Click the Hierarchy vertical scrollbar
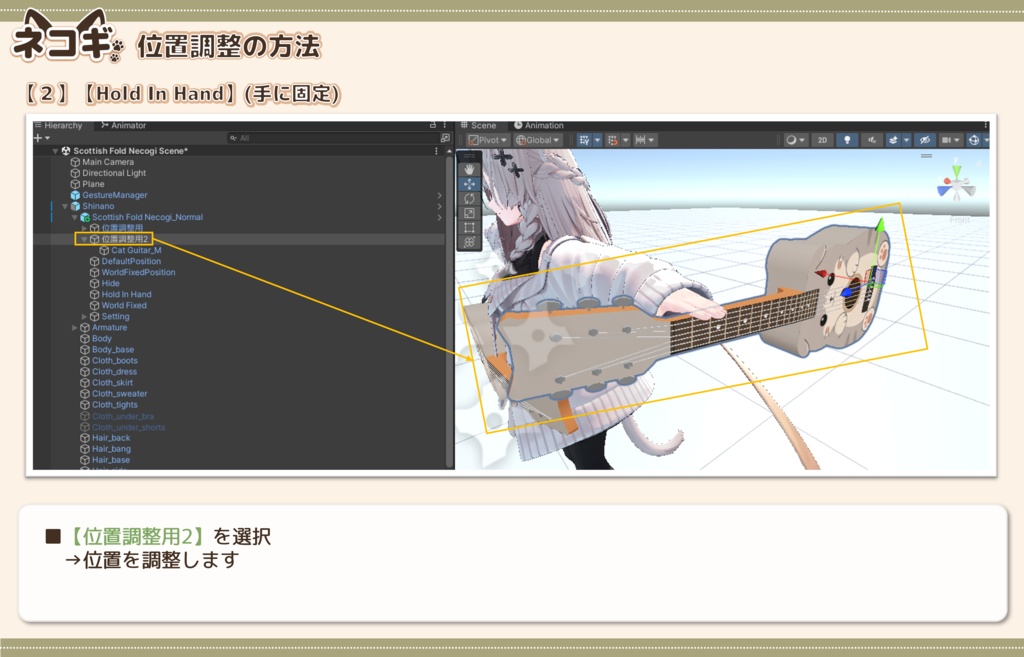This screenshot has height=657, width=1024. coord(449,310)
